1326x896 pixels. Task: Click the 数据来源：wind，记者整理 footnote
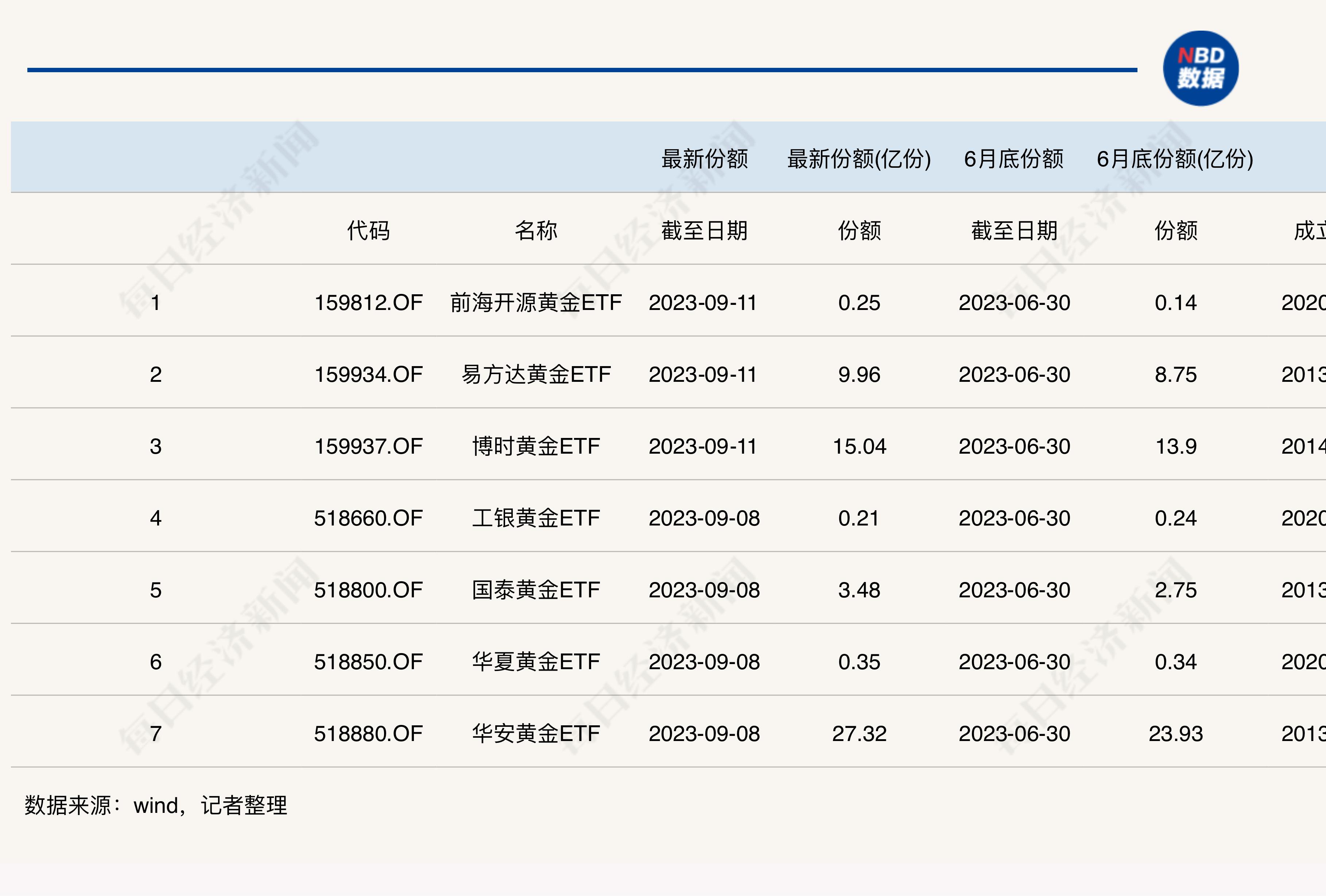156,805
